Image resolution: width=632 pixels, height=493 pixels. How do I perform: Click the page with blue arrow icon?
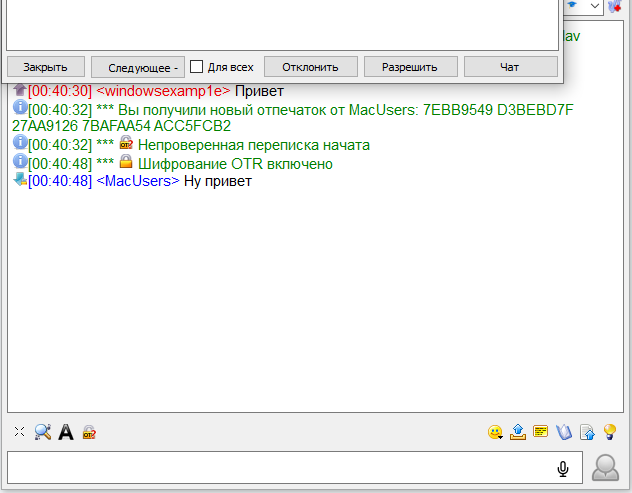(587, 433)
